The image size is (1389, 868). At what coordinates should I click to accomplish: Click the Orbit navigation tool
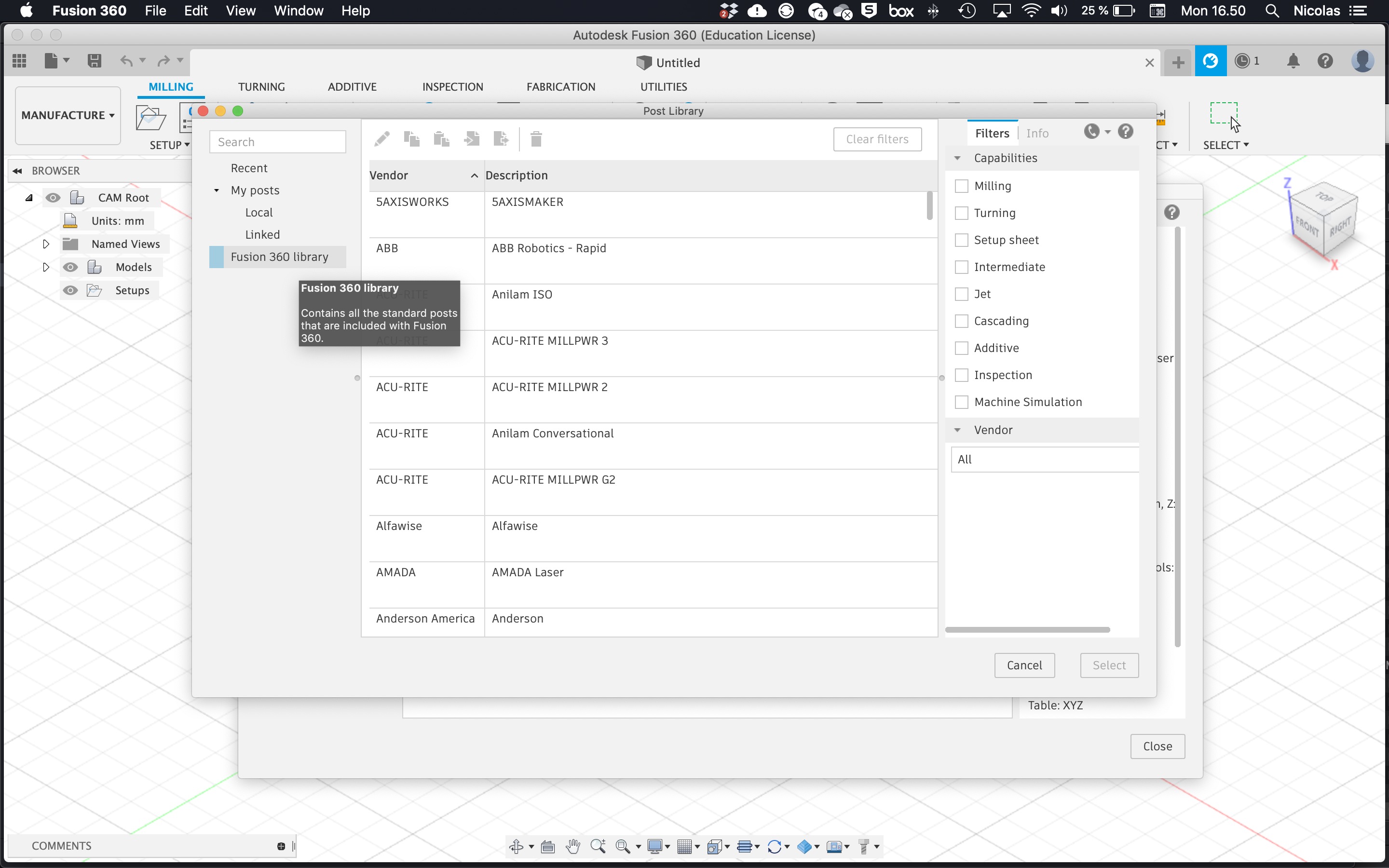pos(516,846)
